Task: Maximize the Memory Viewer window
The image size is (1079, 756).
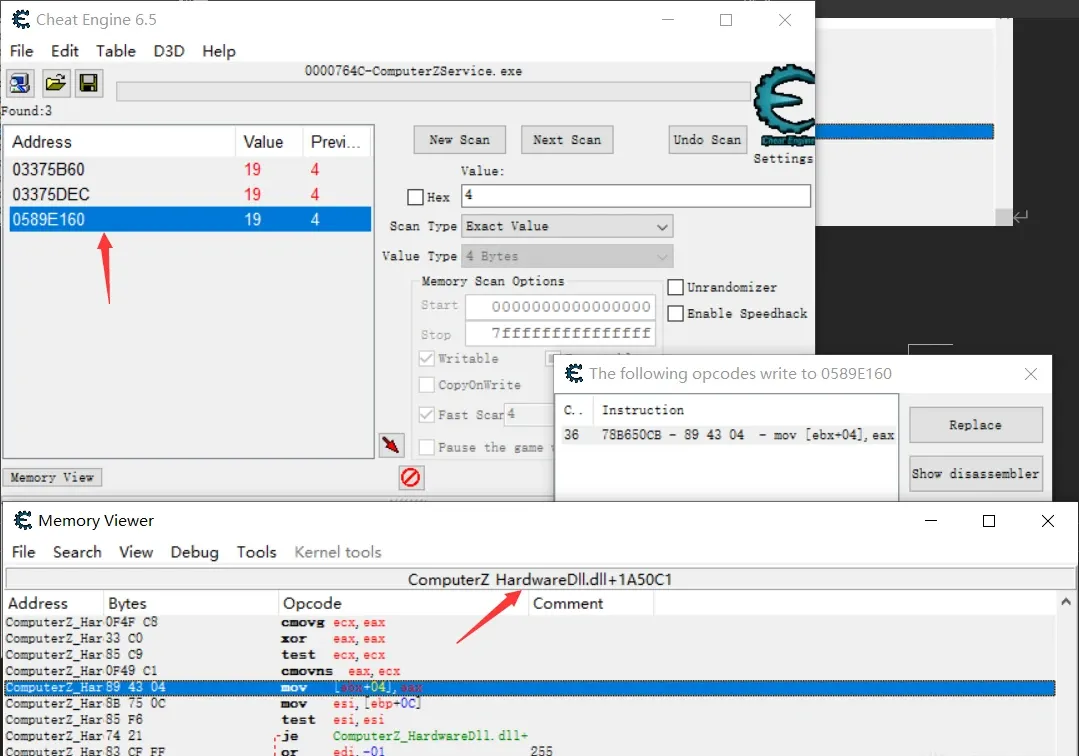Action: 989,521
